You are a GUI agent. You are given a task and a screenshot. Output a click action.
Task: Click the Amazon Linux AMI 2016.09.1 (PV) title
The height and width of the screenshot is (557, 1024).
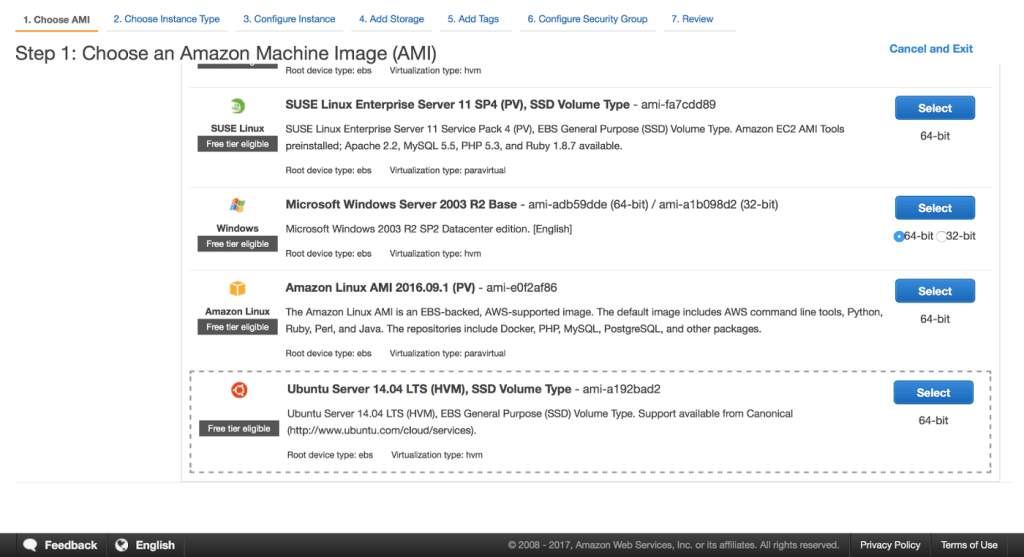(380, 287)
